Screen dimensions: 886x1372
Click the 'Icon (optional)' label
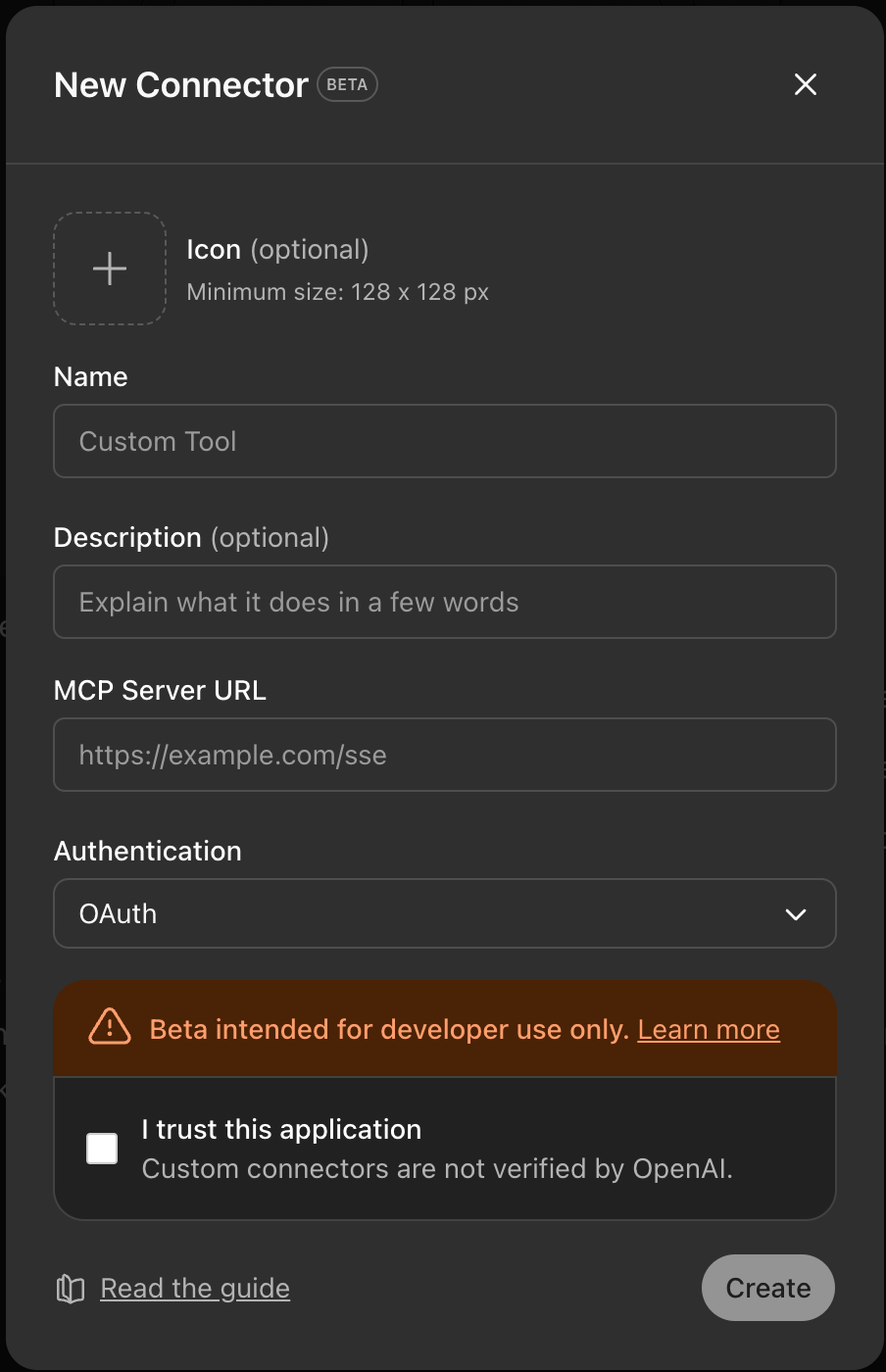pyautogui.click(x=277, y=250)
